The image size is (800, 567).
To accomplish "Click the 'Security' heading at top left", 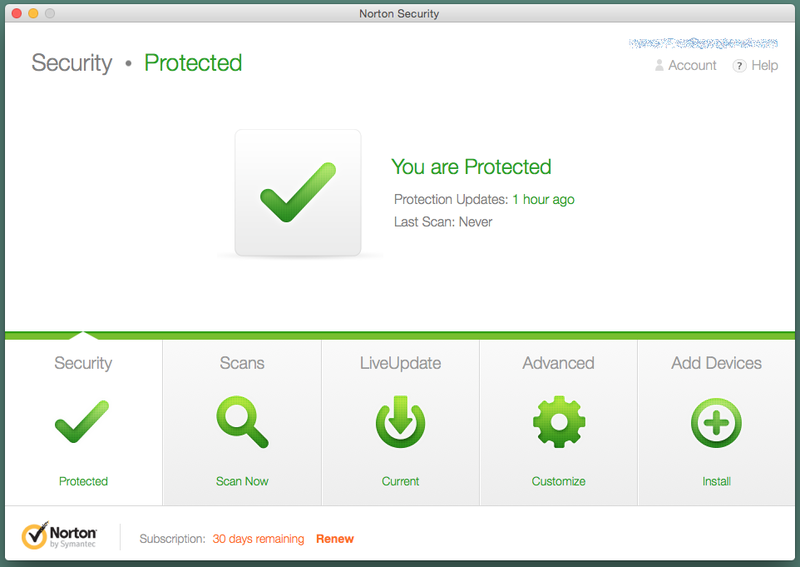I will (x=72, y=63).
